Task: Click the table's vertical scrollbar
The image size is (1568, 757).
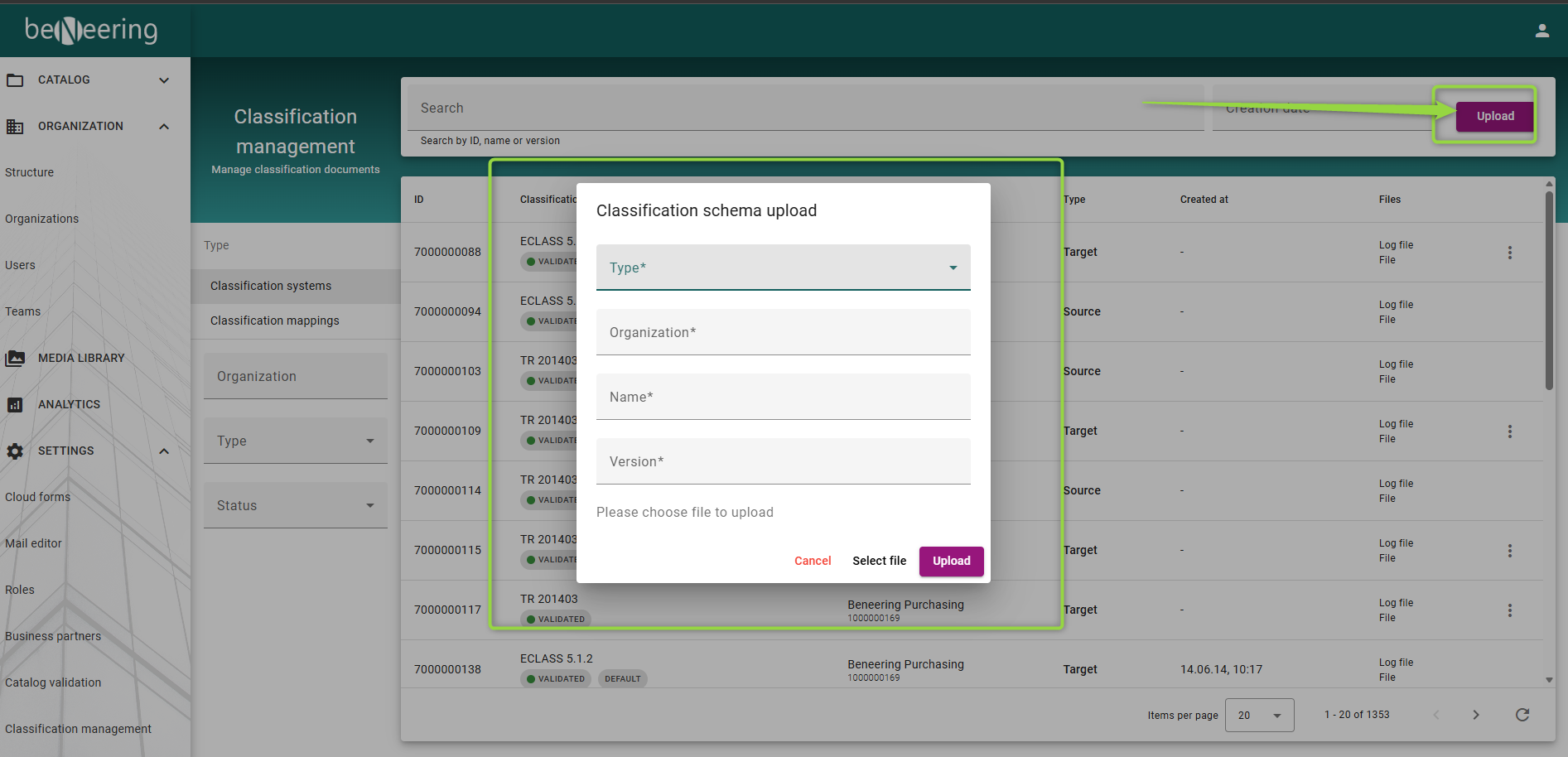Action: coord(1548,290)
